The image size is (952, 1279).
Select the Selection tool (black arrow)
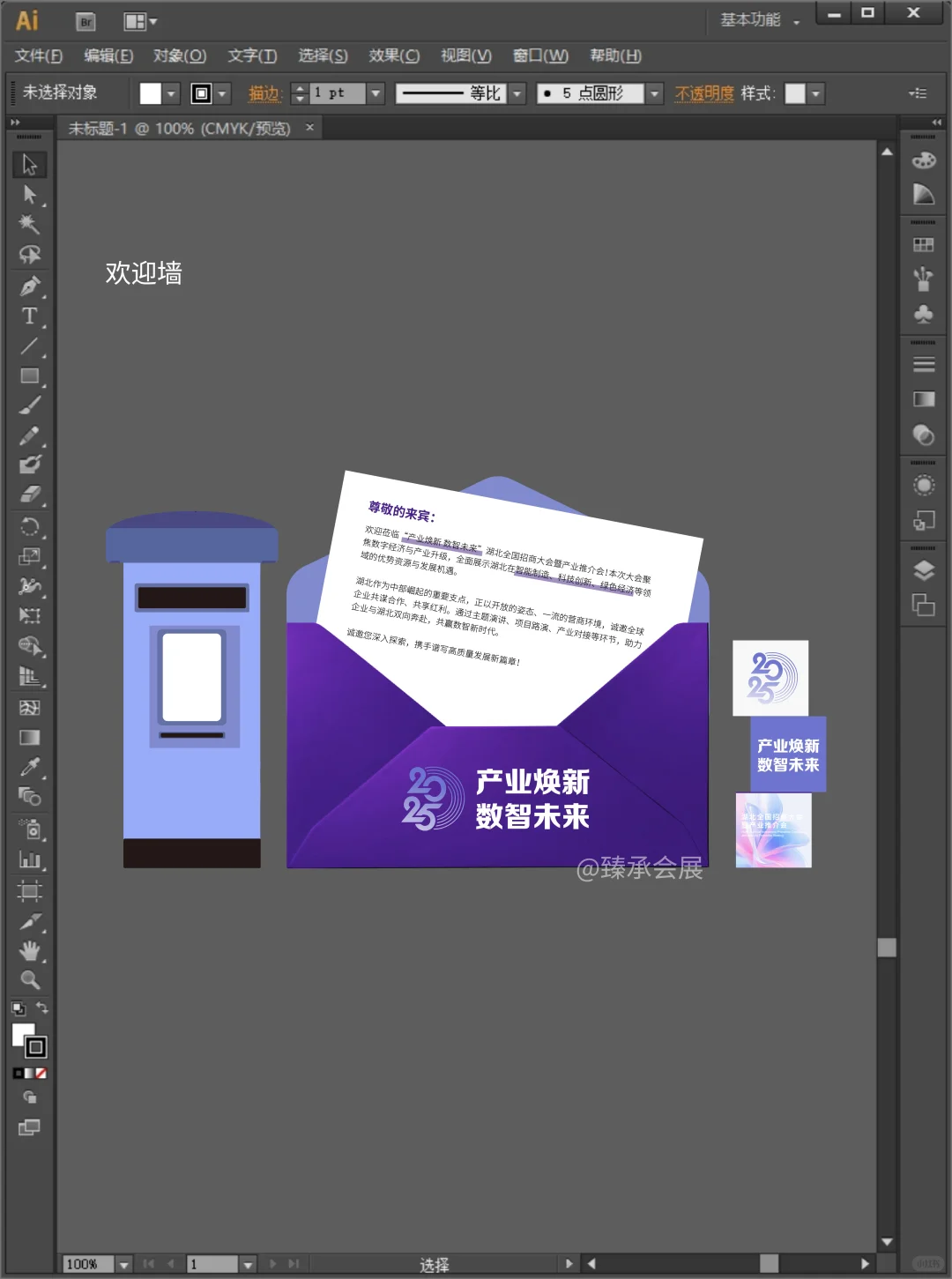point(29,165)
